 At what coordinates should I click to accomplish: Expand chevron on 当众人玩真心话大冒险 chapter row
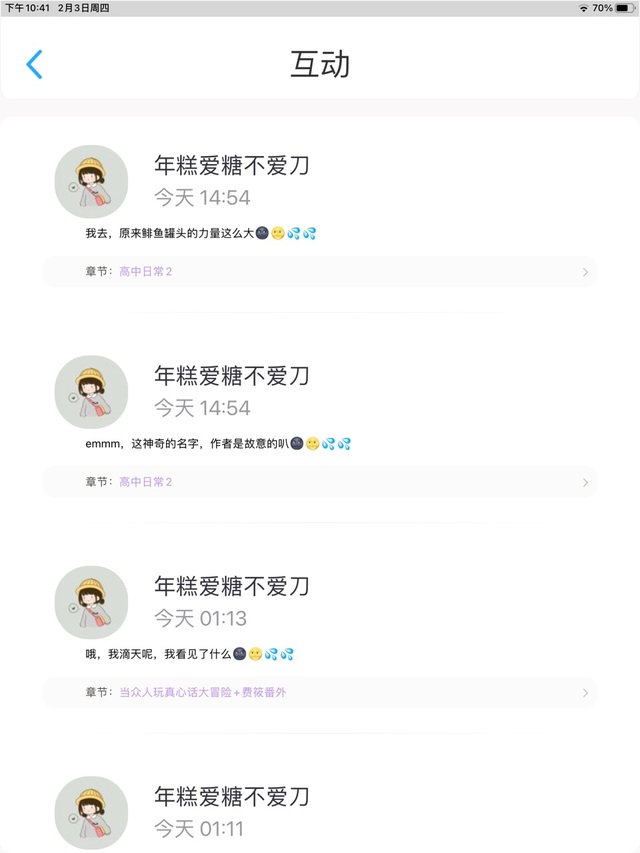(585, 692)
